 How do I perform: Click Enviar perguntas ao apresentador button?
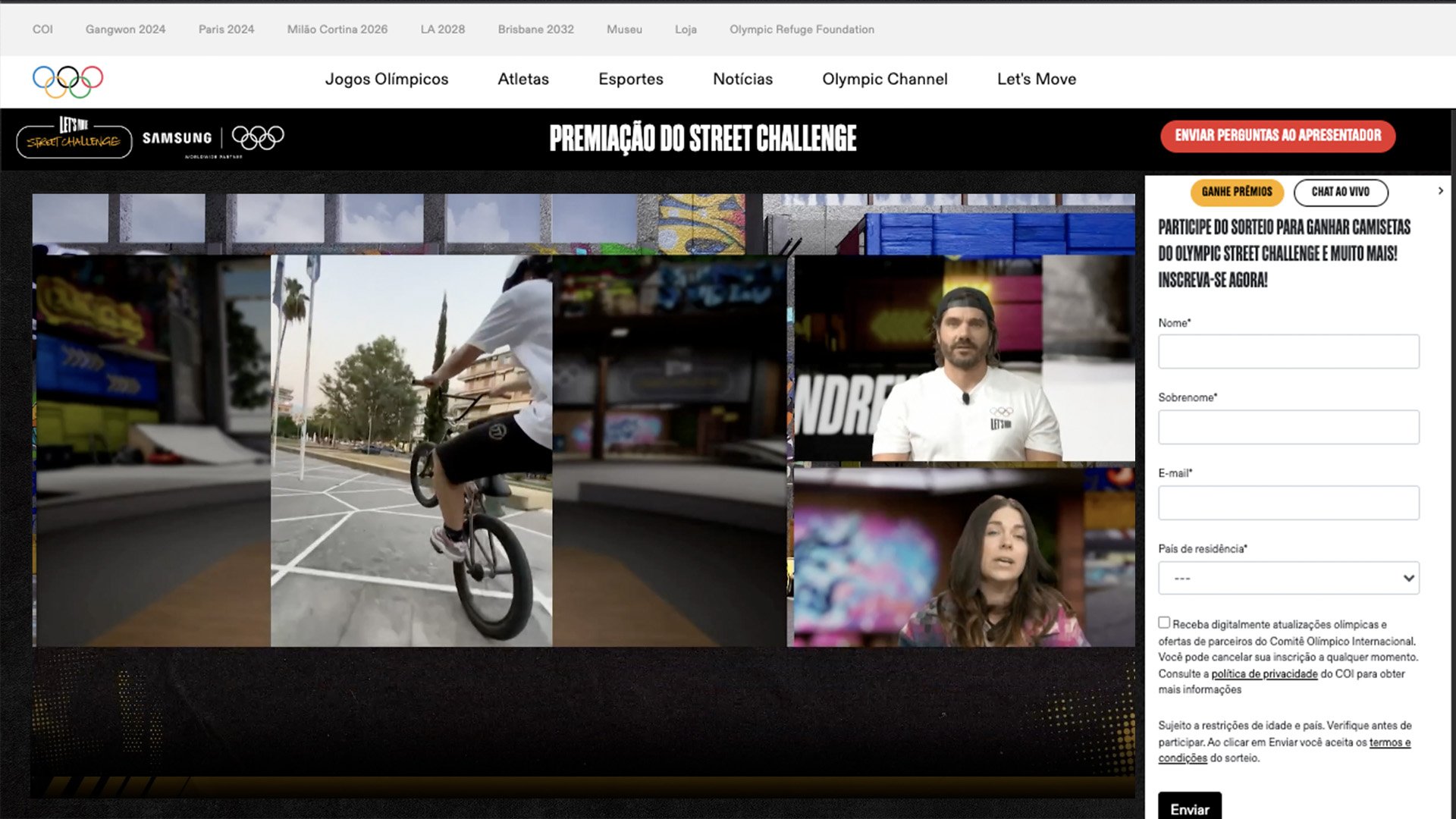[1278, 136]
